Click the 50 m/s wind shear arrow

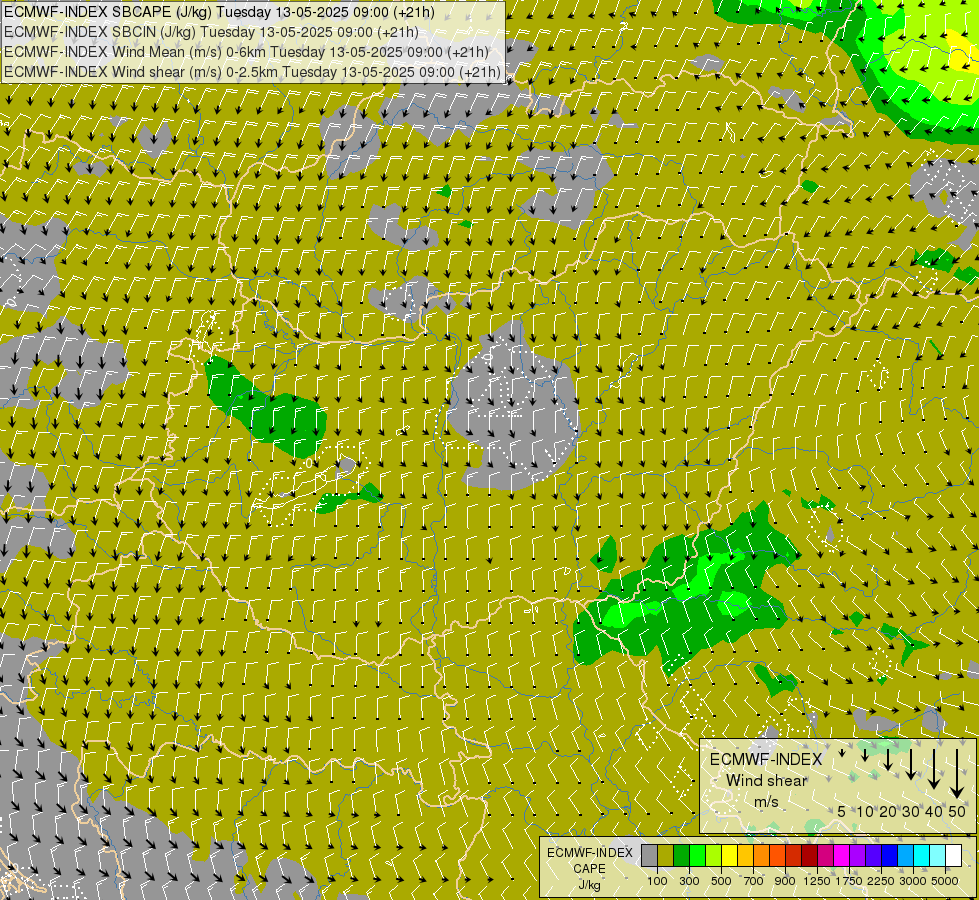point(957,774)
